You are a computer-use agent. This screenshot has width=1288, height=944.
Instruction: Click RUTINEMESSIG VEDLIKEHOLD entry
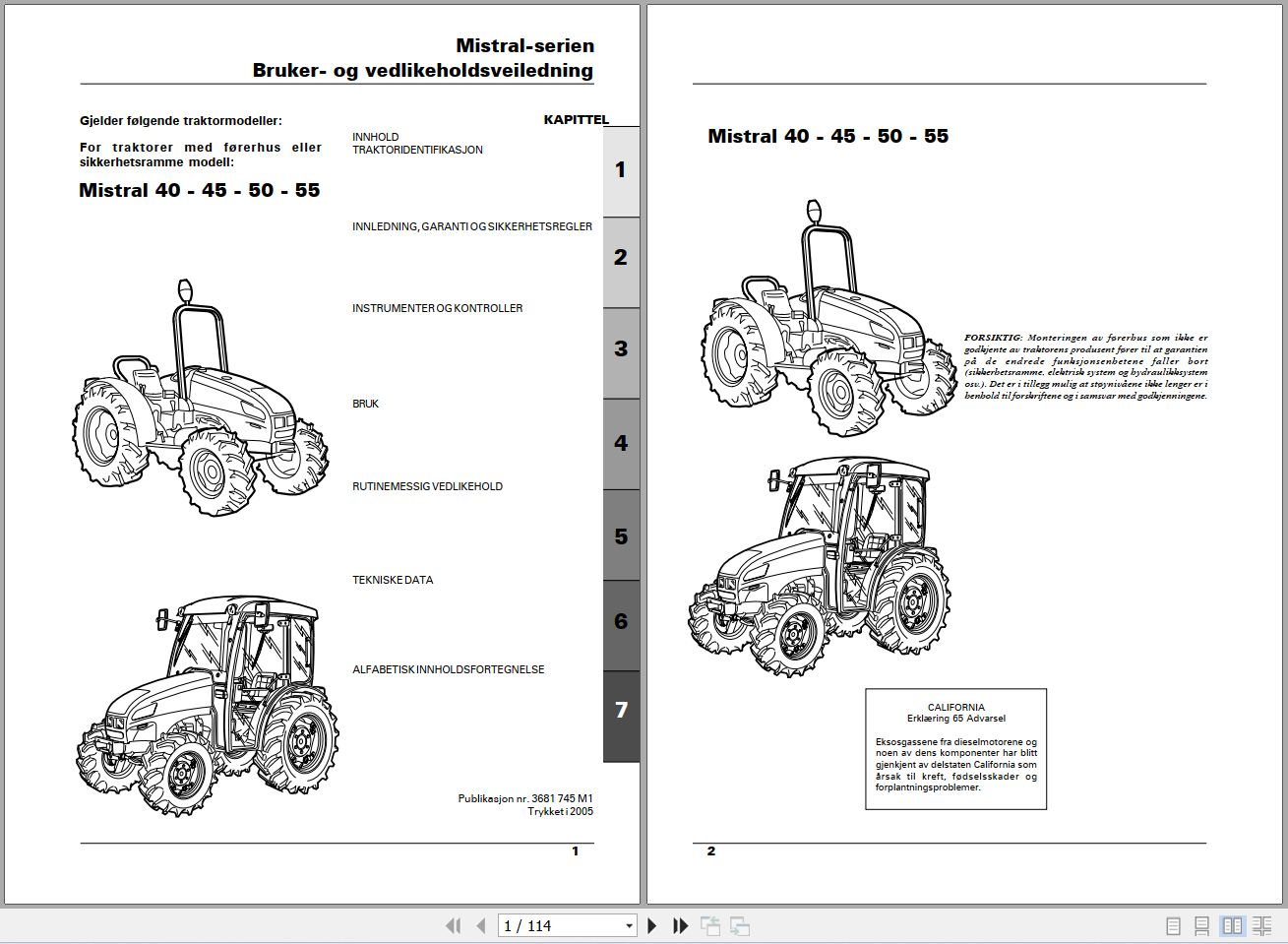(x=427, y=486)
